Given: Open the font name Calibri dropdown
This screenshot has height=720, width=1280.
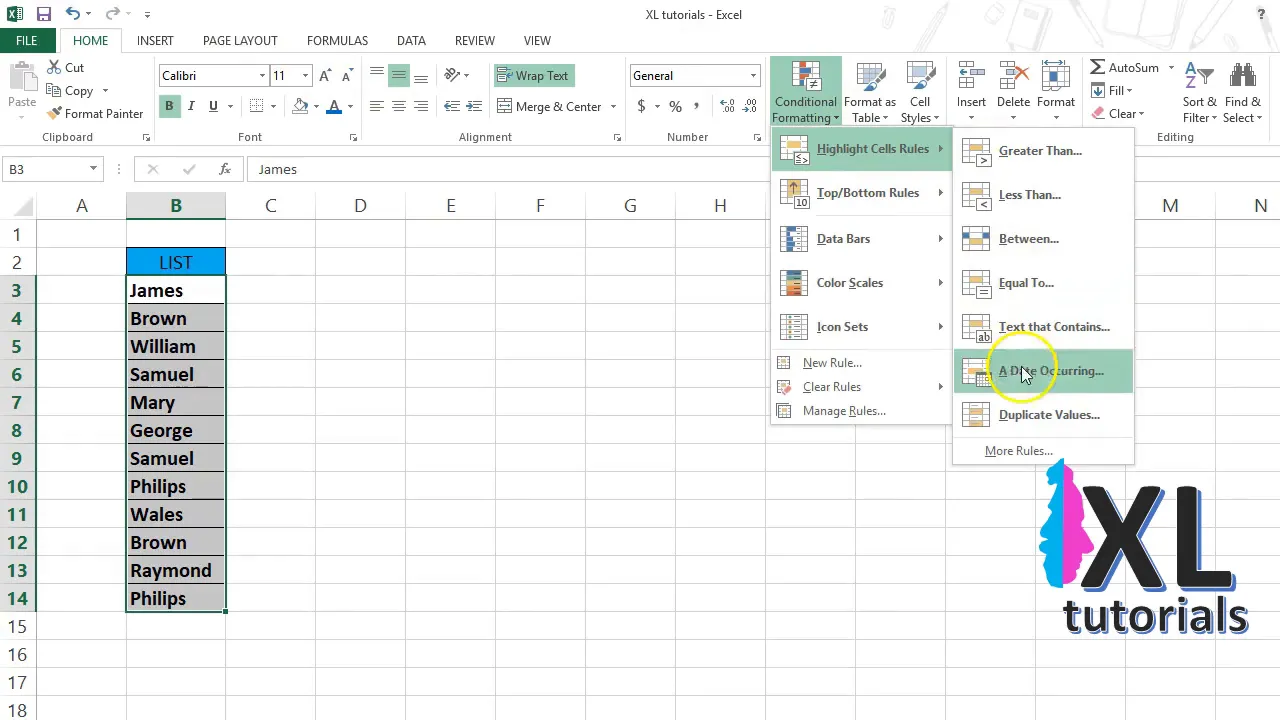Looking at the screenshot, I should coord(262,76).
